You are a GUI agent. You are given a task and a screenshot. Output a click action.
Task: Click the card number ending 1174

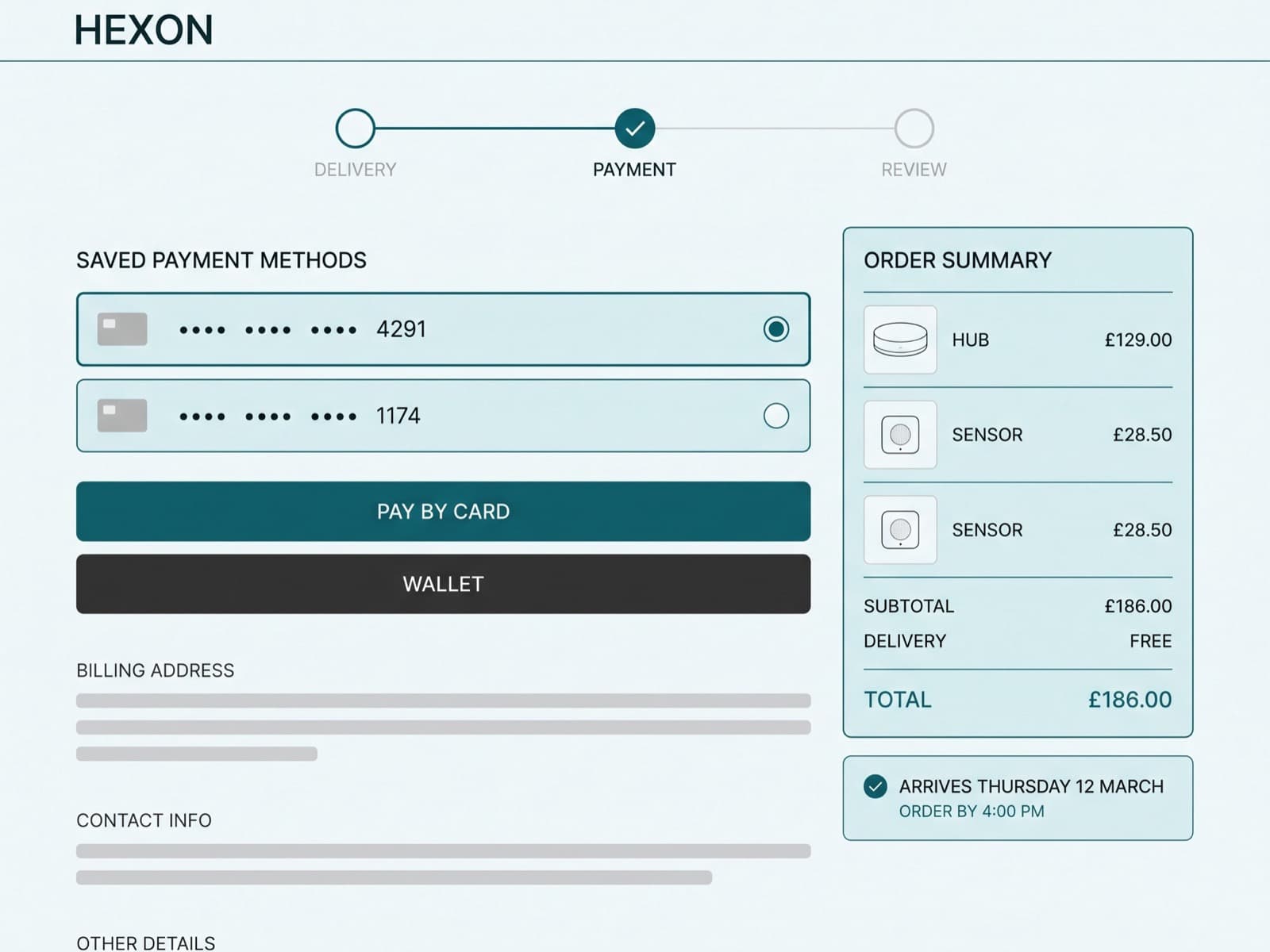click(x=299, y=416)
